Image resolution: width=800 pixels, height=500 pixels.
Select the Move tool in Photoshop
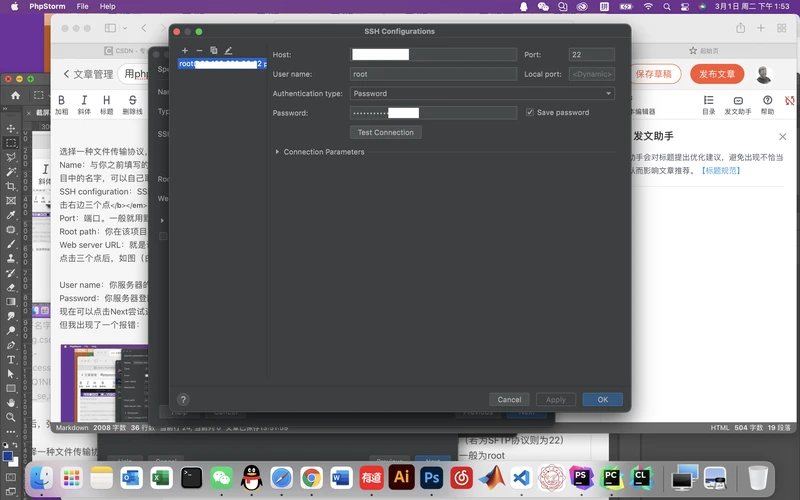point(11,129)
